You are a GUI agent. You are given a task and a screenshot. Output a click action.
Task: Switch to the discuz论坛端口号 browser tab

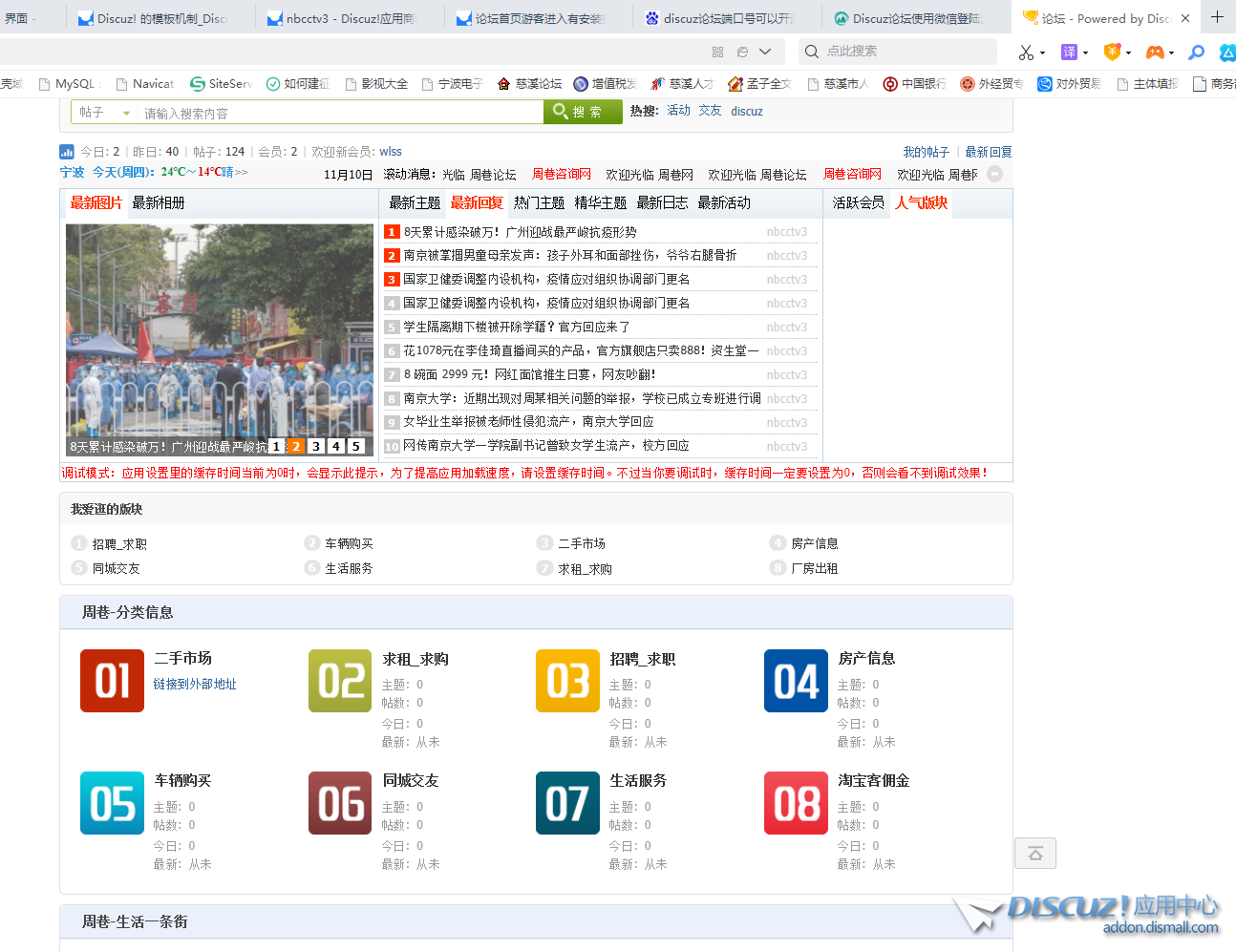(727, 18)
